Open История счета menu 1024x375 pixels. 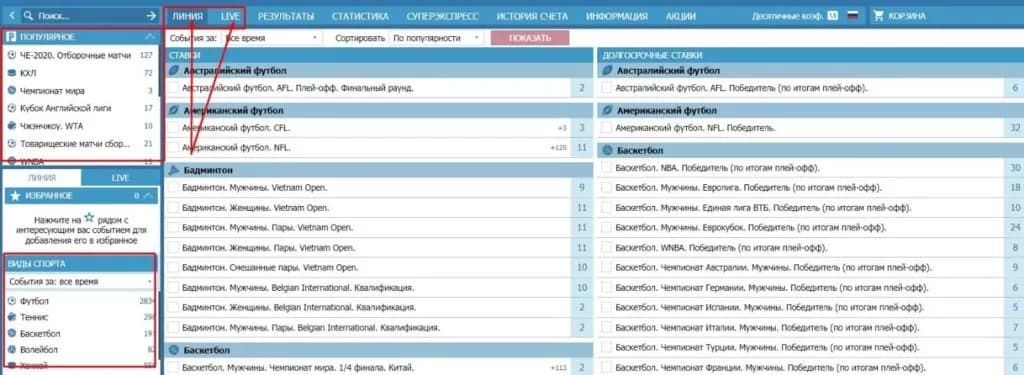pyautogui.click(x=532, y=16)
